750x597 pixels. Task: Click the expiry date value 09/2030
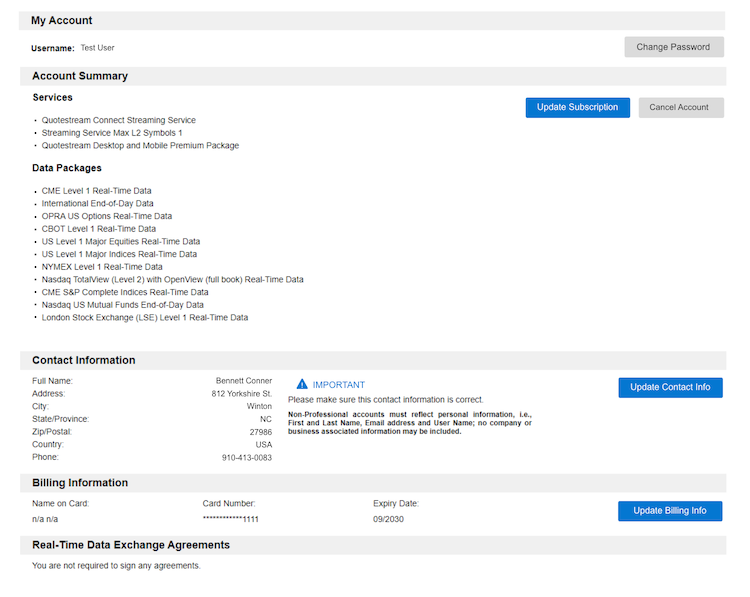pyautogui.click(x=389, y=520)
